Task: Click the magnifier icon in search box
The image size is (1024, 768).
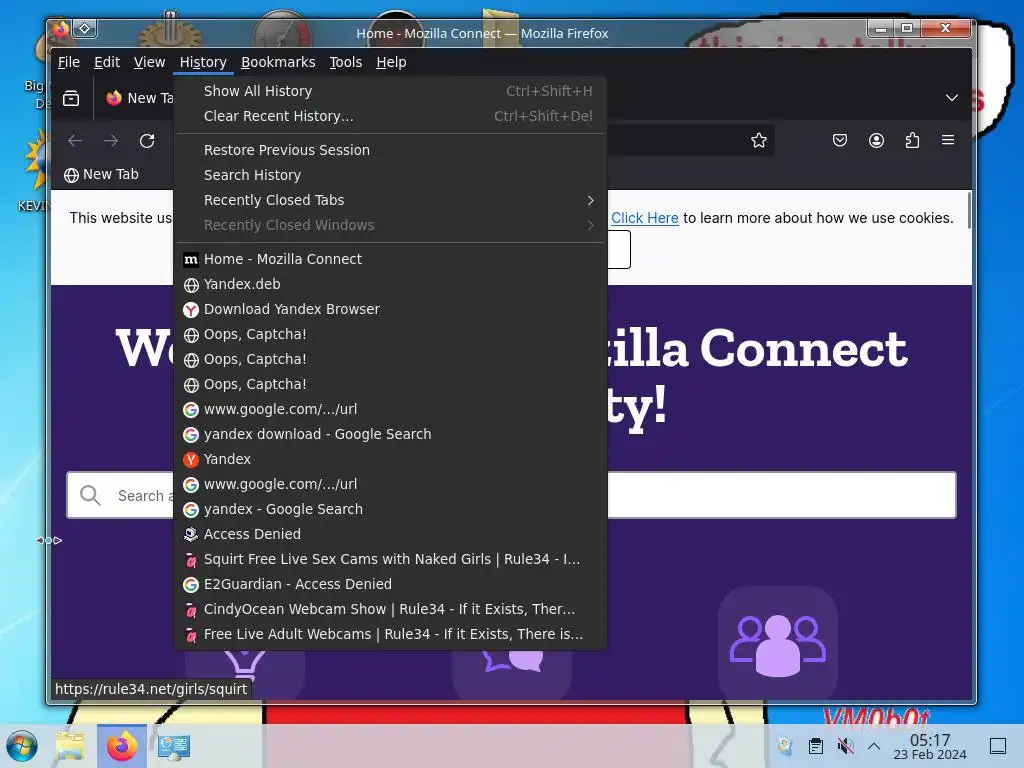Action: point(90,496)
